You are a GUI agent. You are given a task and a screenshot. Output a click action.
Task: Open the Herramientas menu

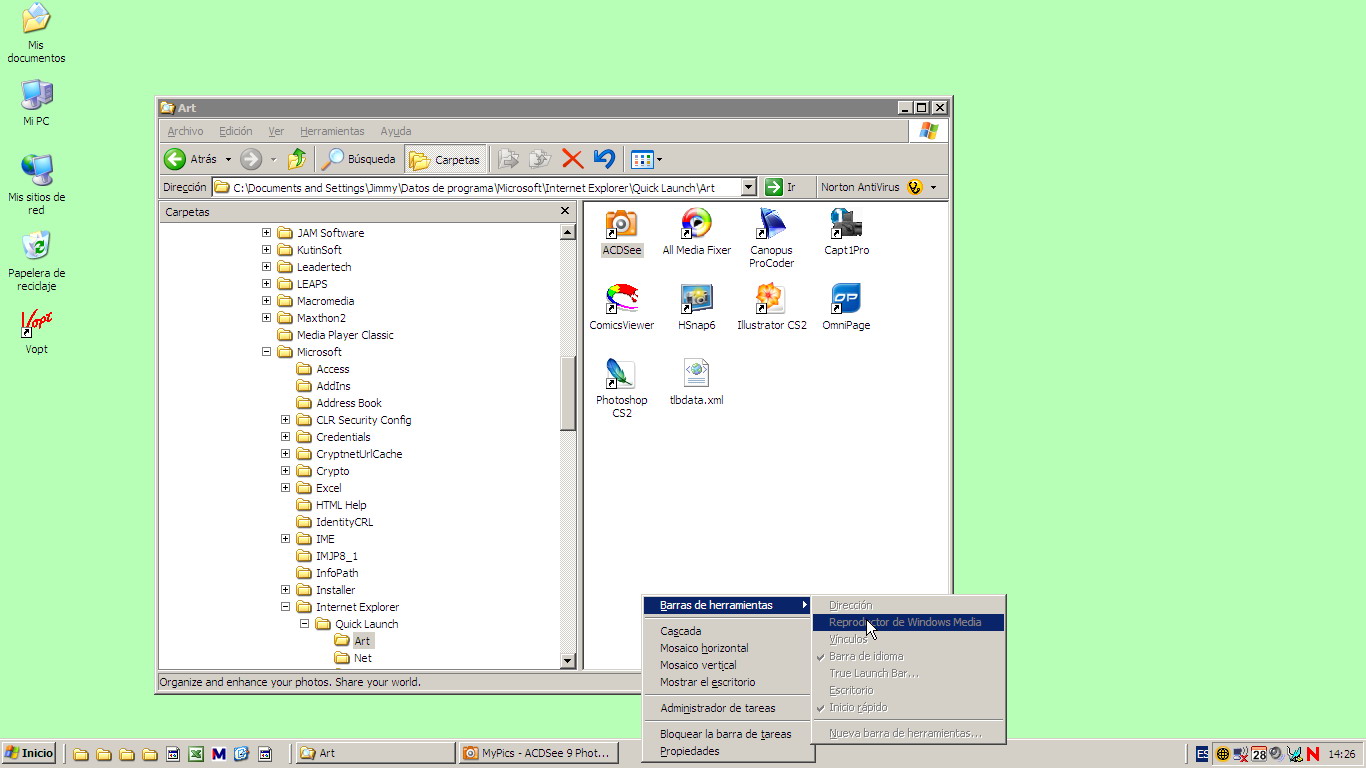(332, 131)
